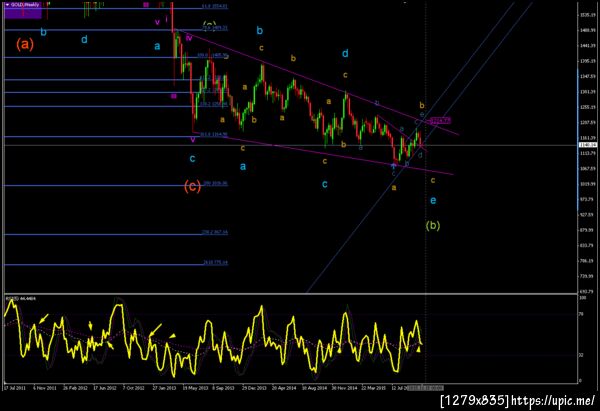This screenshot has height=411, width=600.
Task: Click the long yellow arrow near 27 Jan 2013 in RSI
Action: (155, 330)
